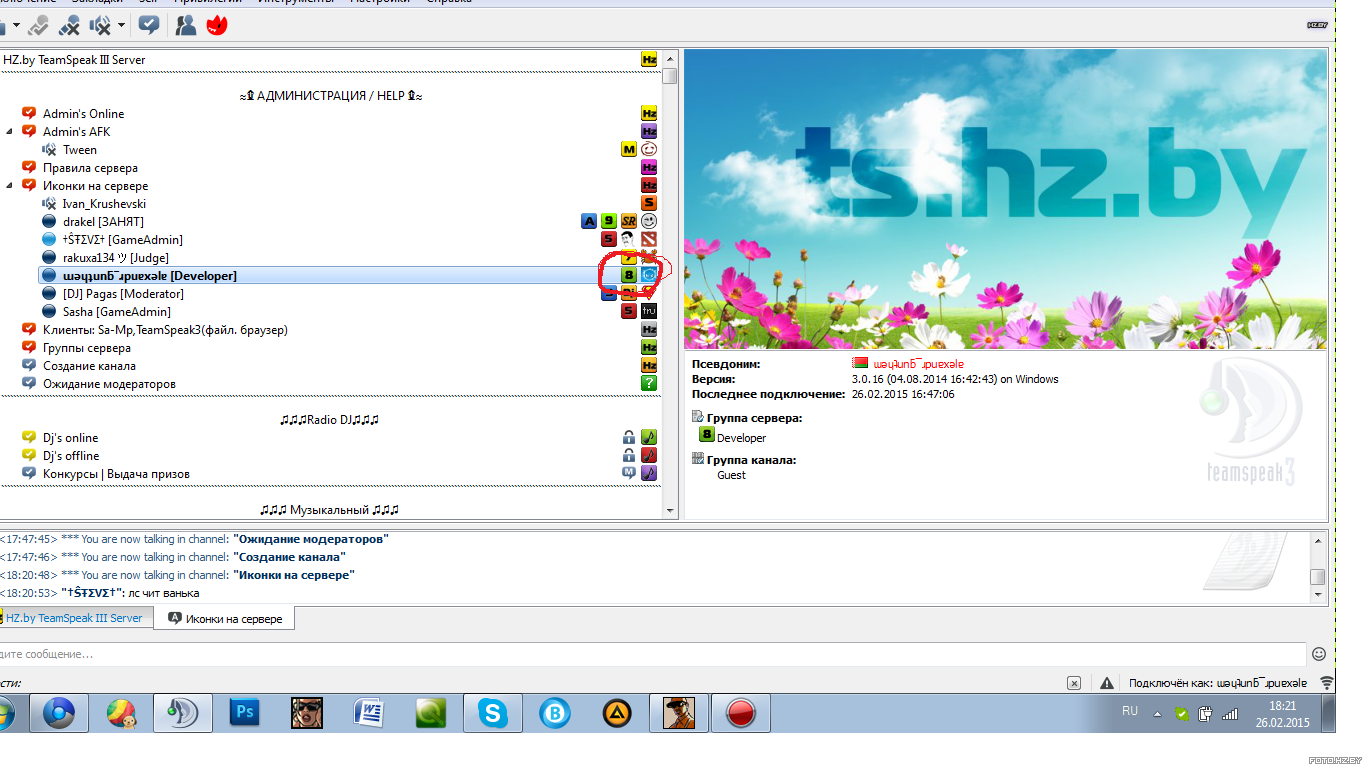This screenshot has height=768, width=1366.
Task: Click green music note on Dj's online
Action: [649, 438]
